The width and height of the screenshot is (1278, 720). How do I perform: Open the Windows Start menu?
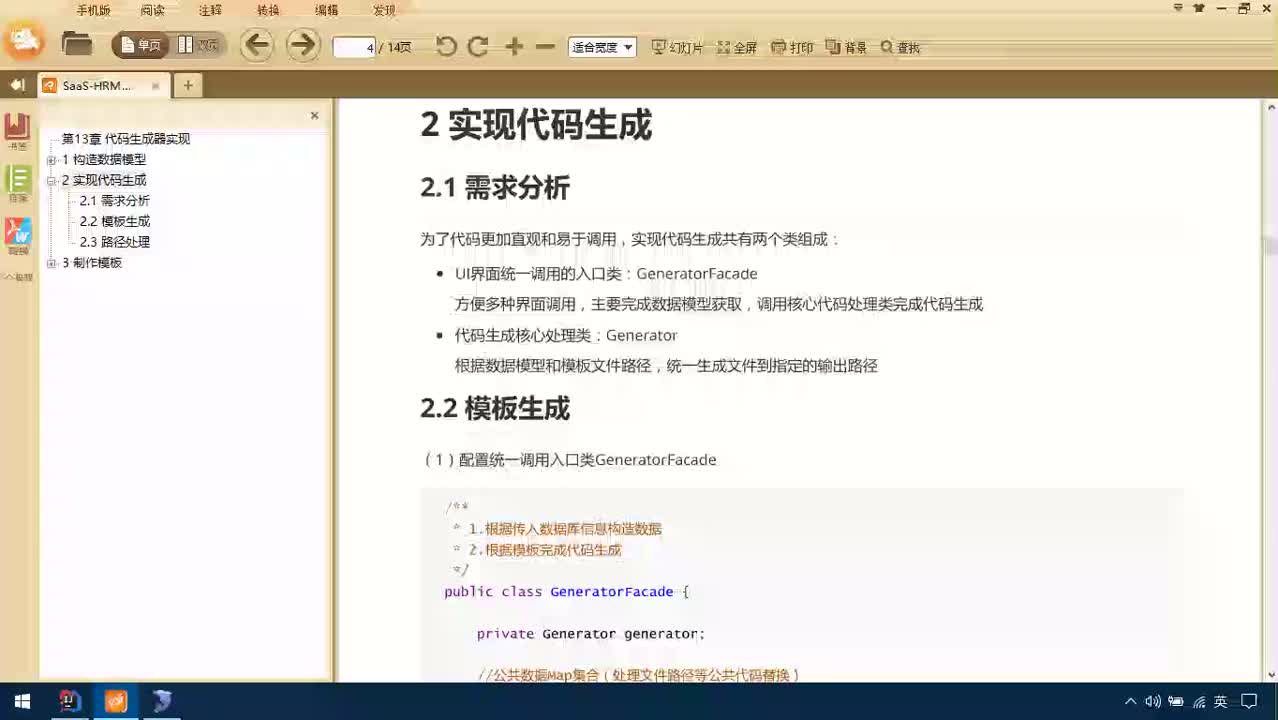[x=22, y=702]
